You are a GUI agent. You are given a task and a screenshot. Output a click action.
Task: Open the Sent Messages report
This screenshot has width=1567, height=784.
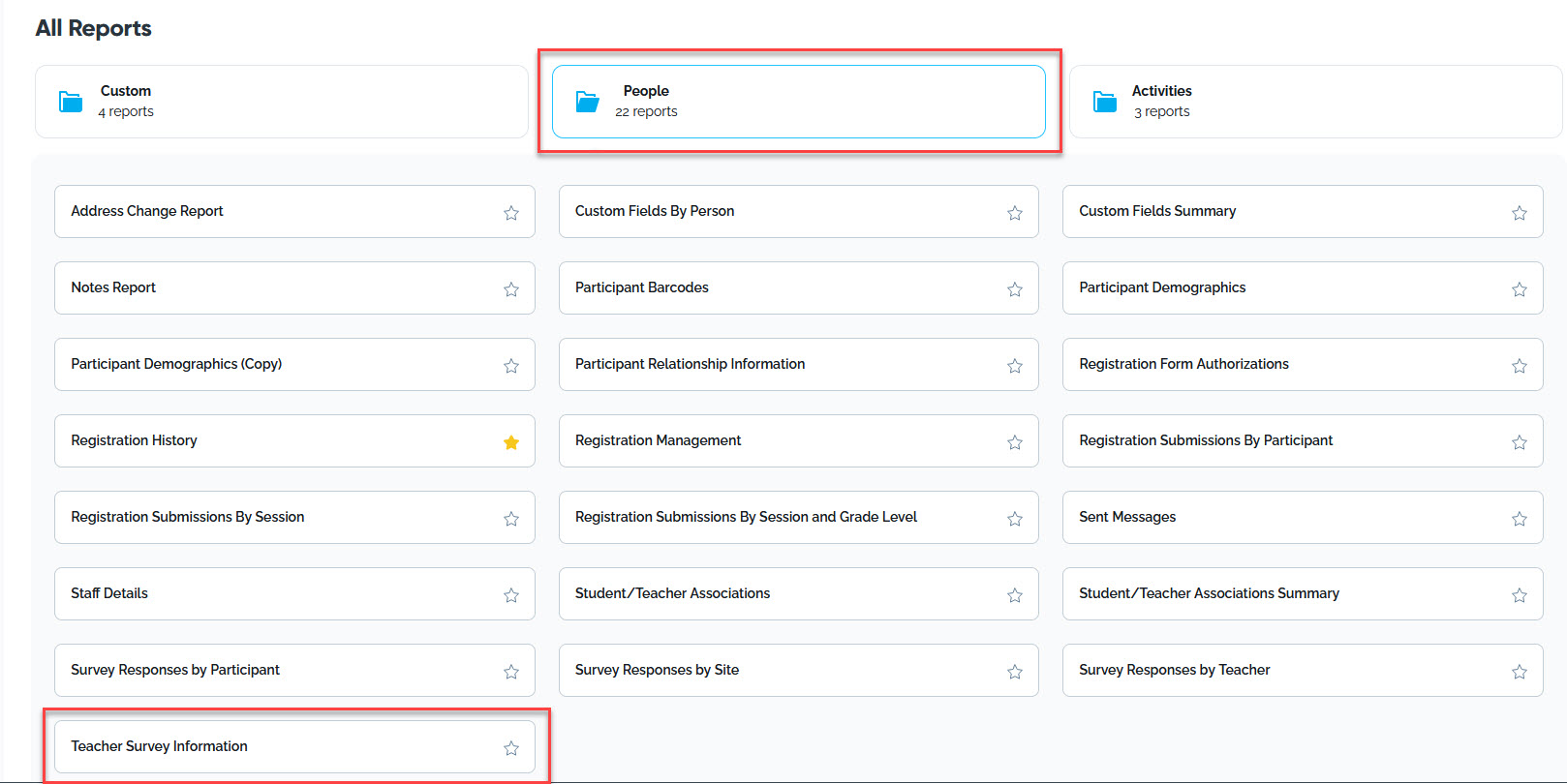pos(1303,517)
